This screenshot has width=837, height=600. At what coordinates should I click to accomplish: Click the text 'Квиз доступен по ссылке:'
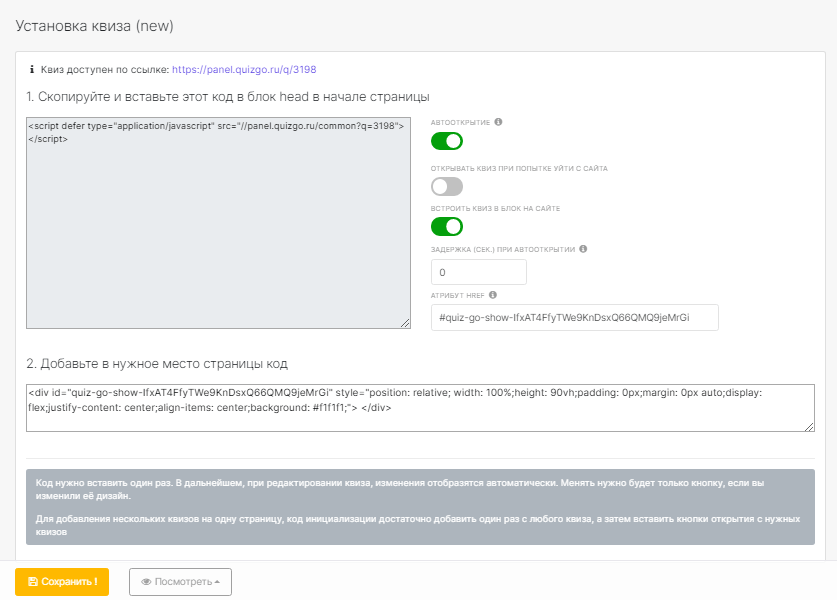pos(105,69)
